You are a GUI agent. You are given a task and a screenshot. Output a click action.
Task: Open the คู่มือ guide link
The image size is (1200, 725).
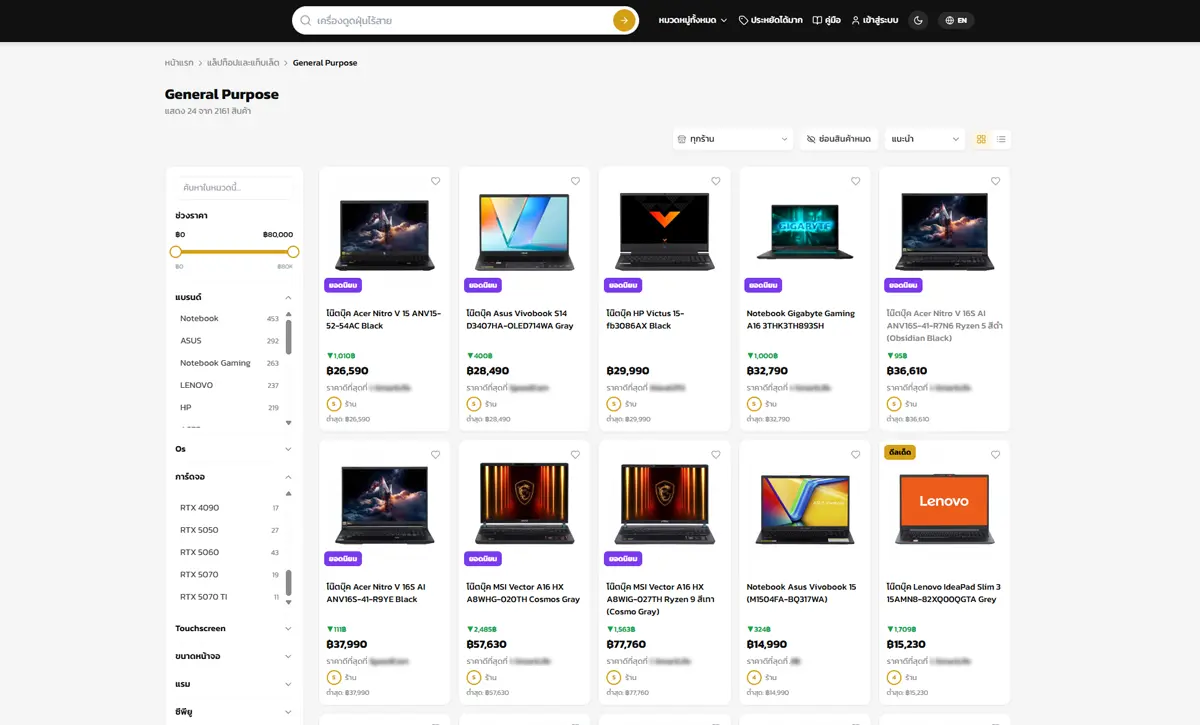click(826, 20)
